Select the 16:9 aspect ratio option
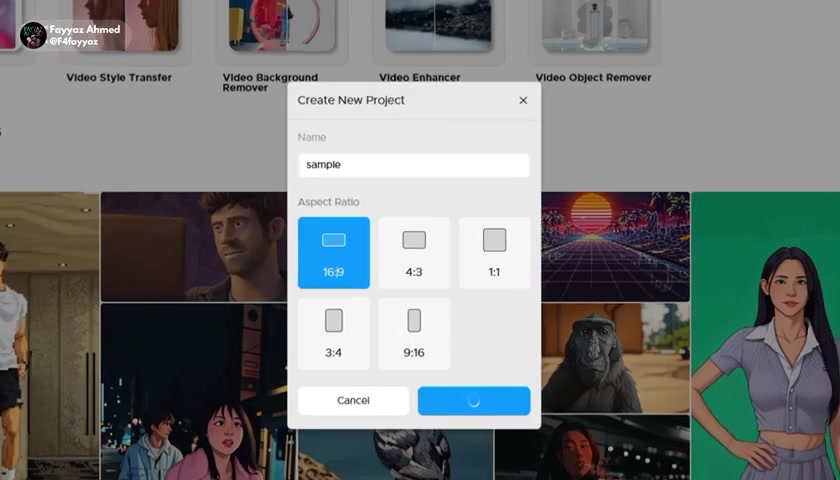840x480 pixels. 334,253
